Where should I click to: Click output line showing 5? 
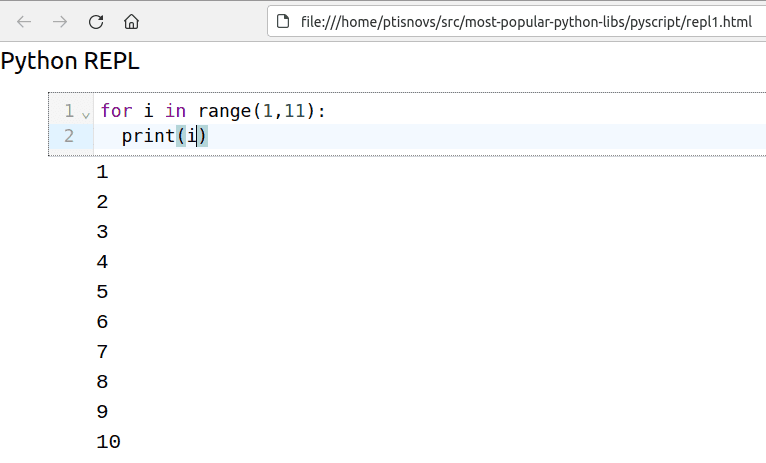(102, 292)
